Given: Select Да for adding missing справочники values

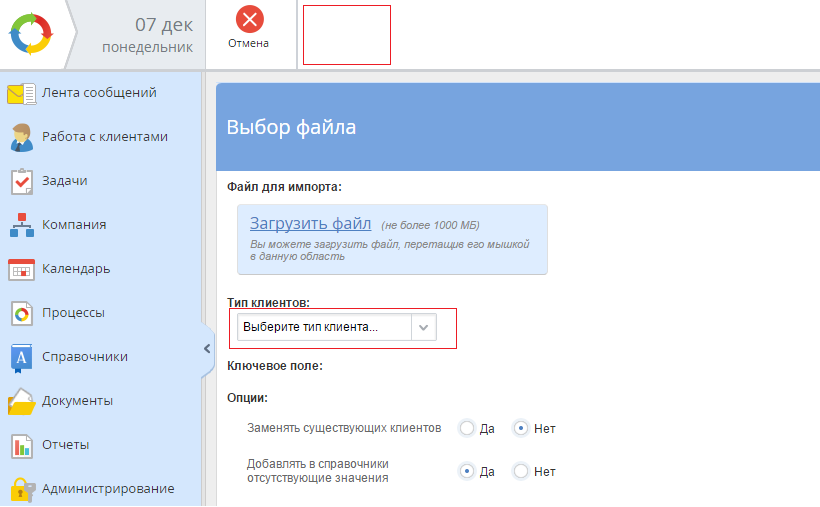Looking at the screenshot, I should pyautogui.click(x=466, y=471).
